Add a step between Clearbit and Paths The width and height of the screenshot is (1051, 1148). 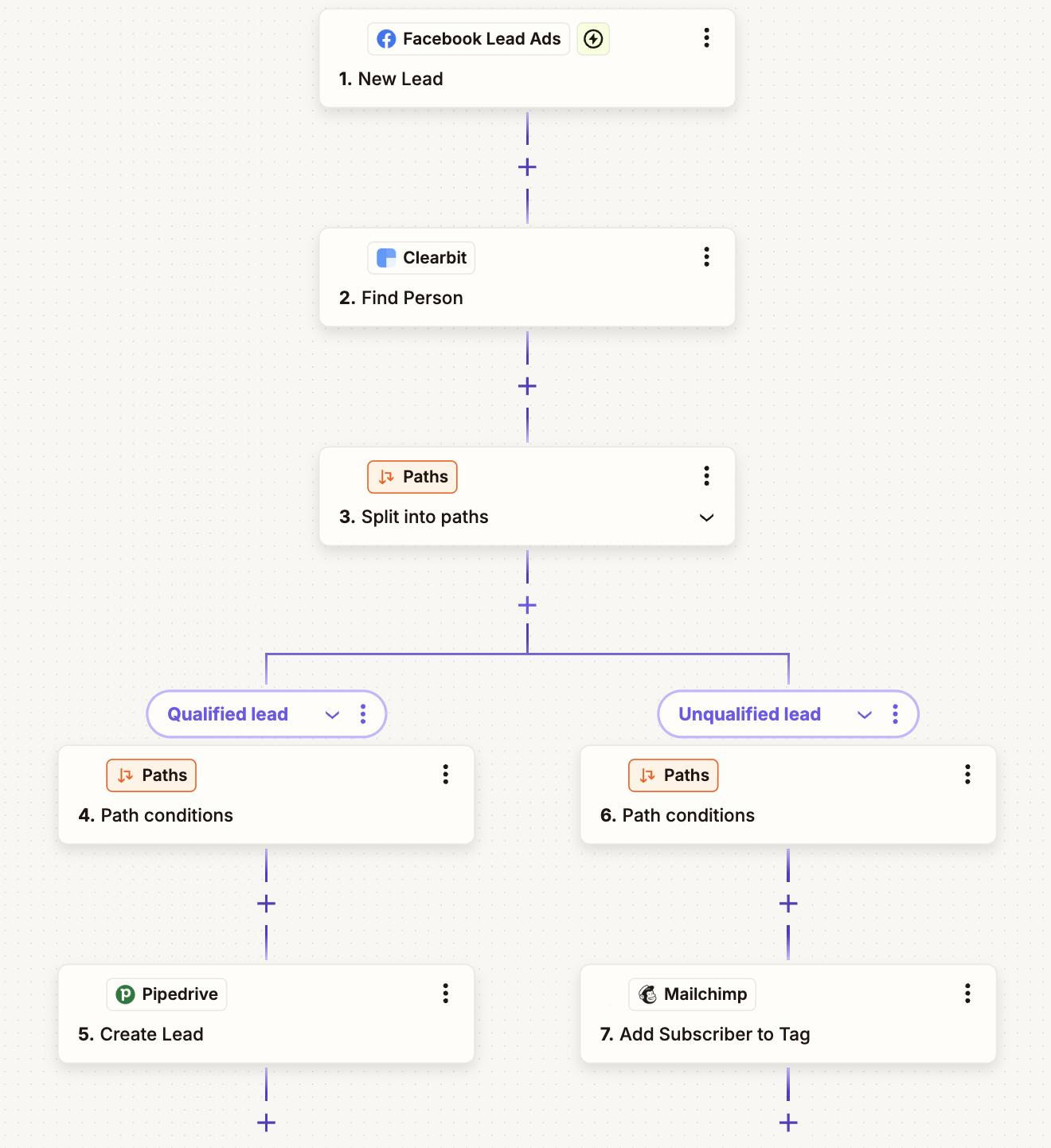(527, 386)
